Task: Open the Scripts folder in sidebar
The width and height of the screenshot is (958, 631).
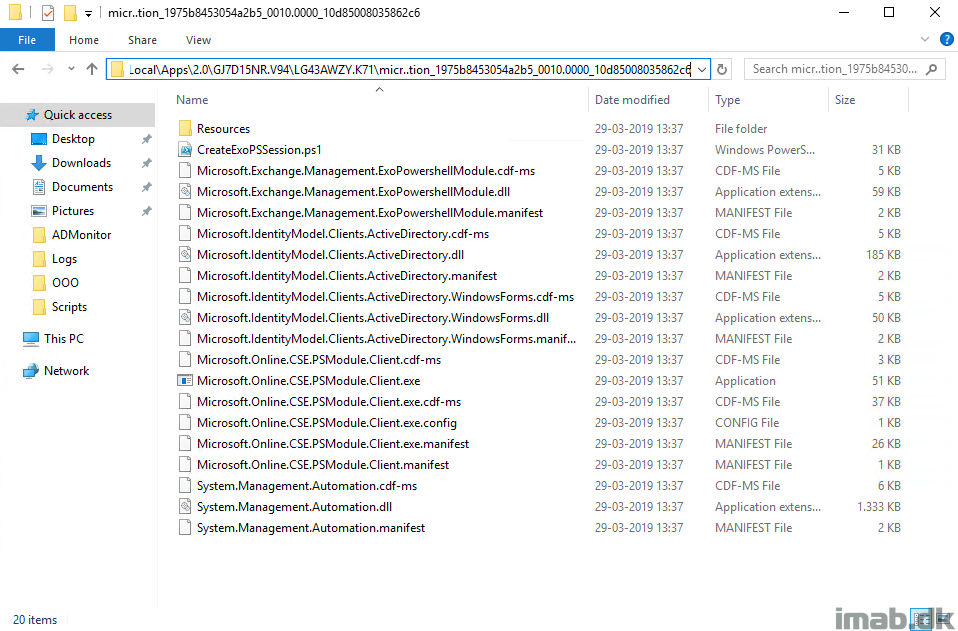Action: click(x=69, y=307)
